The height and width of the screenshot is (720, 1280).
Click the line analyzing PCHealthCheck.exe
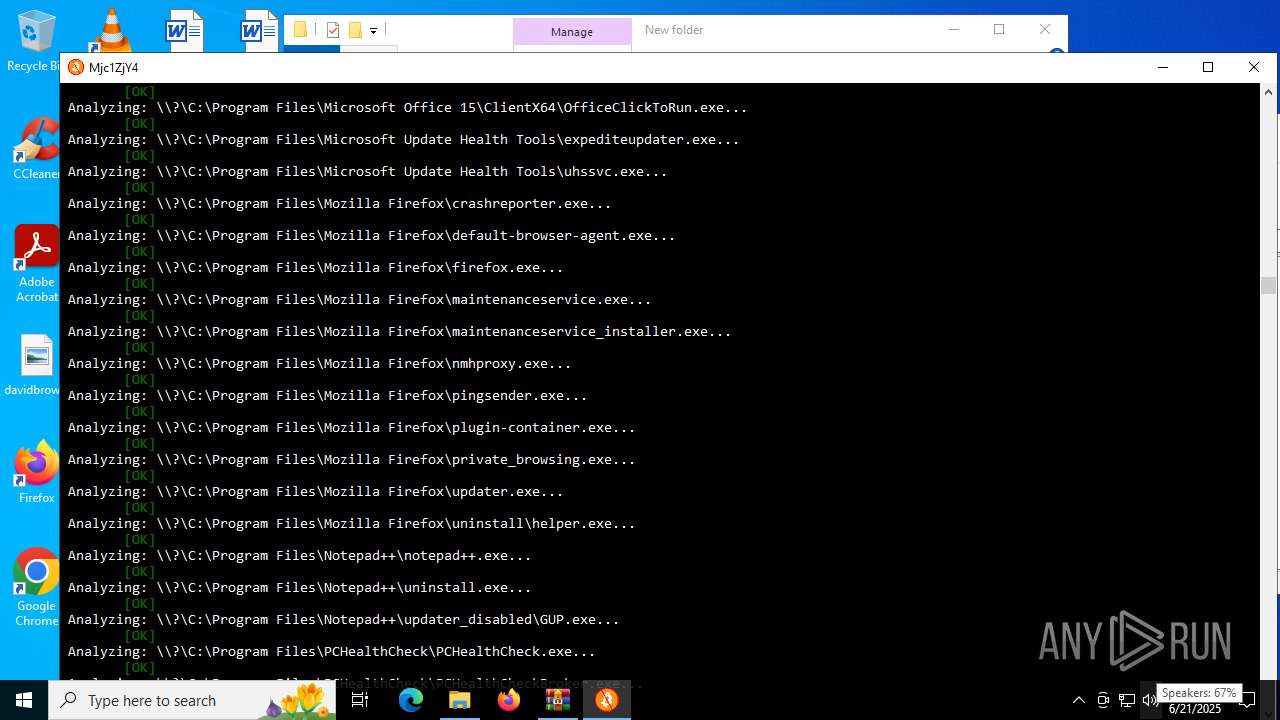[331, 651]
